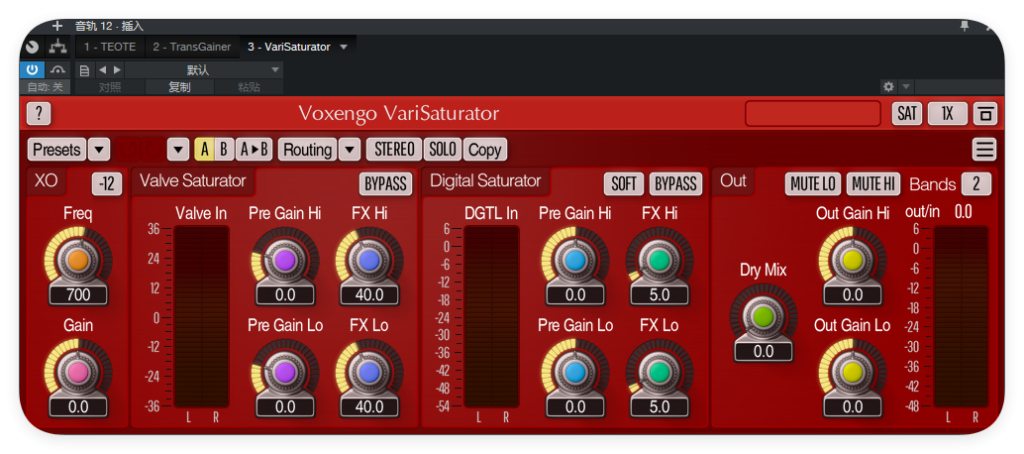Click the Copy button in the toolbar
The width and height of the screenshot is (1024, 454).
point(485,150)
